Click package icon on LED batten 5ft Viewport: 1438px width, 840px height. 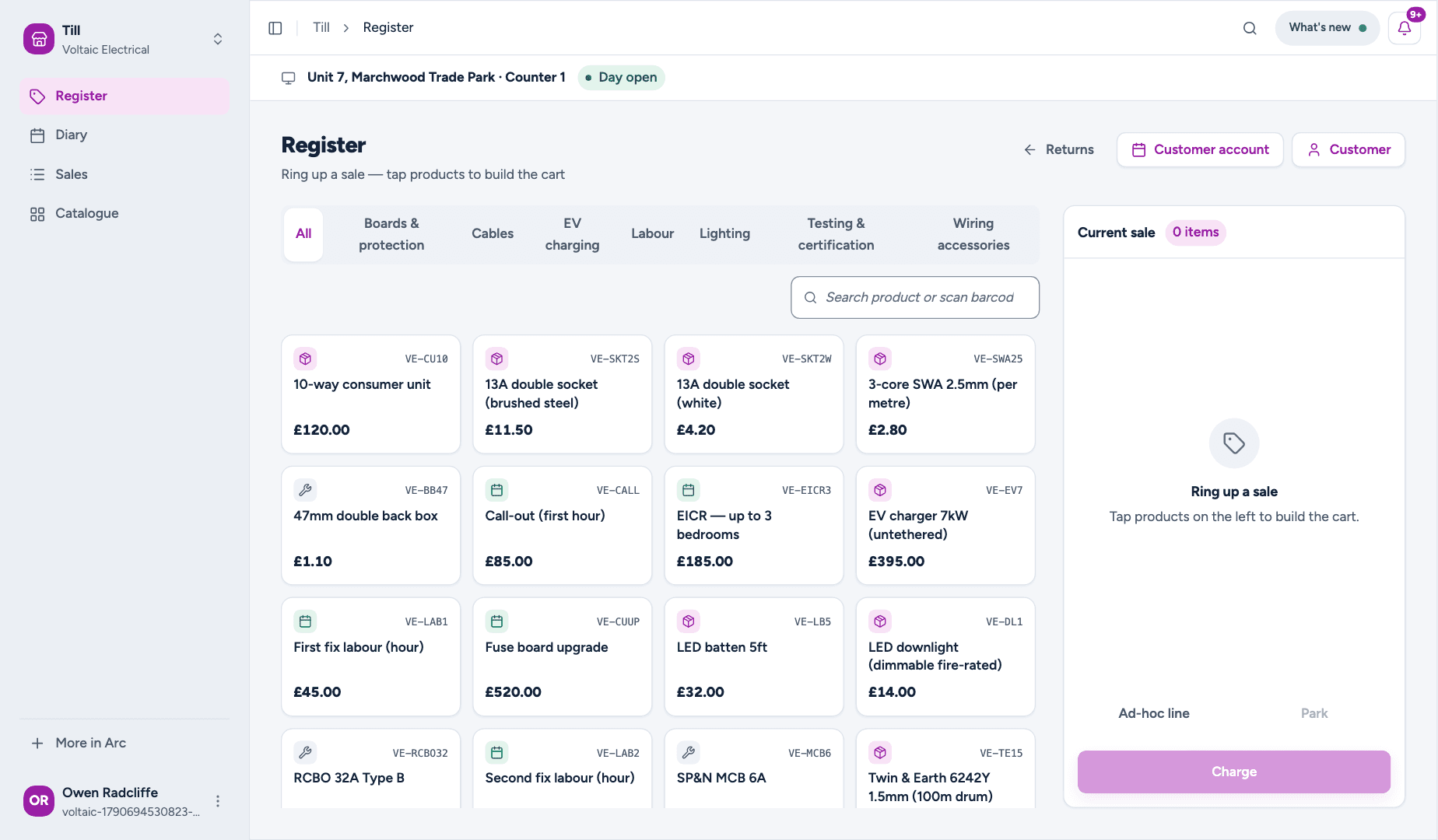point(689,621)
